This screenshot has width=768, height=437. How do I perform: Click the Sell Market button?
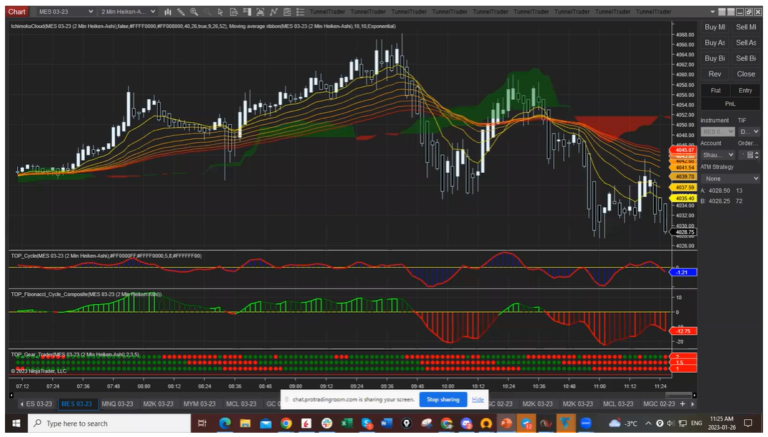(746, 27)
